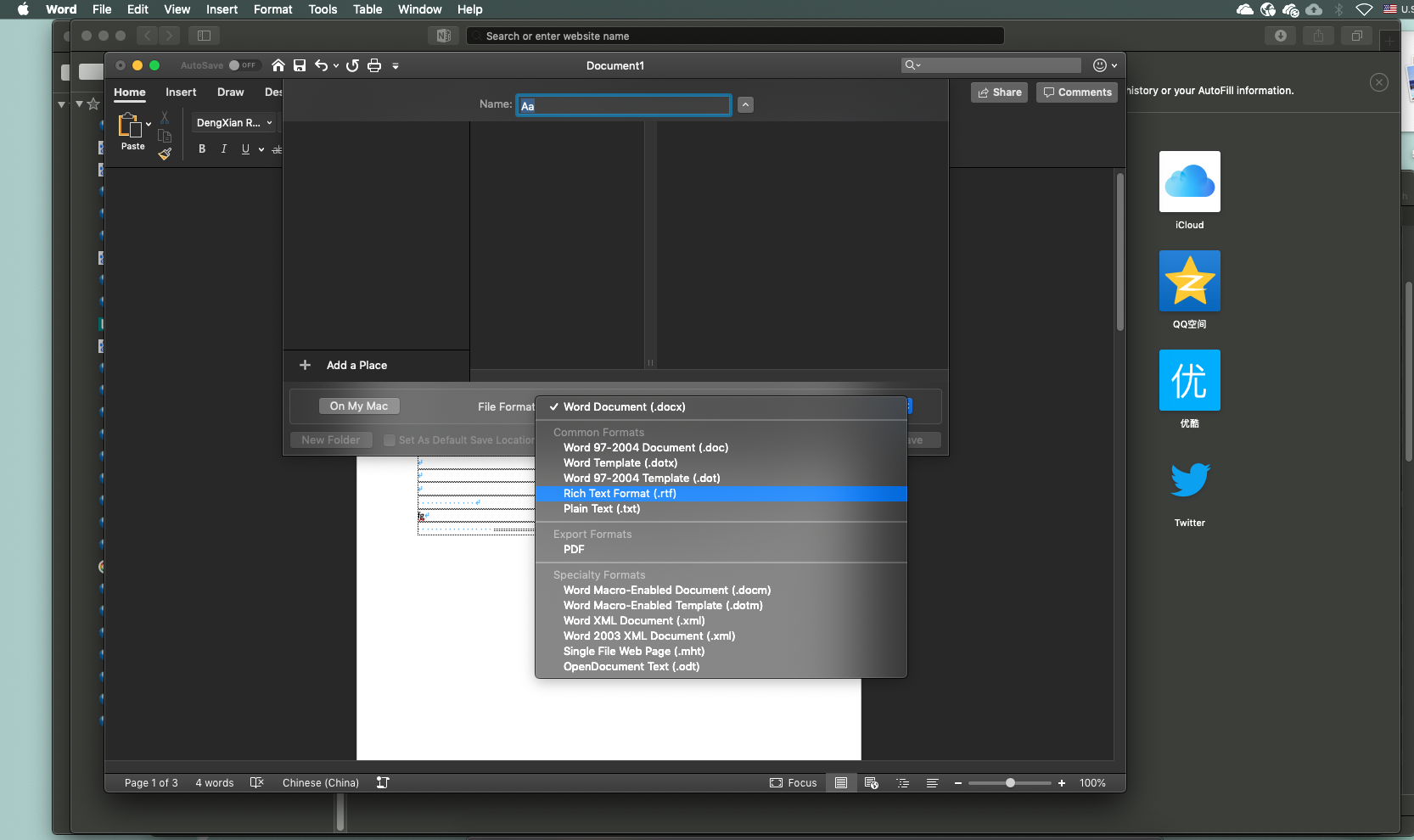This screenshot has height=840, width=1414.
Task: Click the spelling check icon in the status bar
Action: coord(256,782)
